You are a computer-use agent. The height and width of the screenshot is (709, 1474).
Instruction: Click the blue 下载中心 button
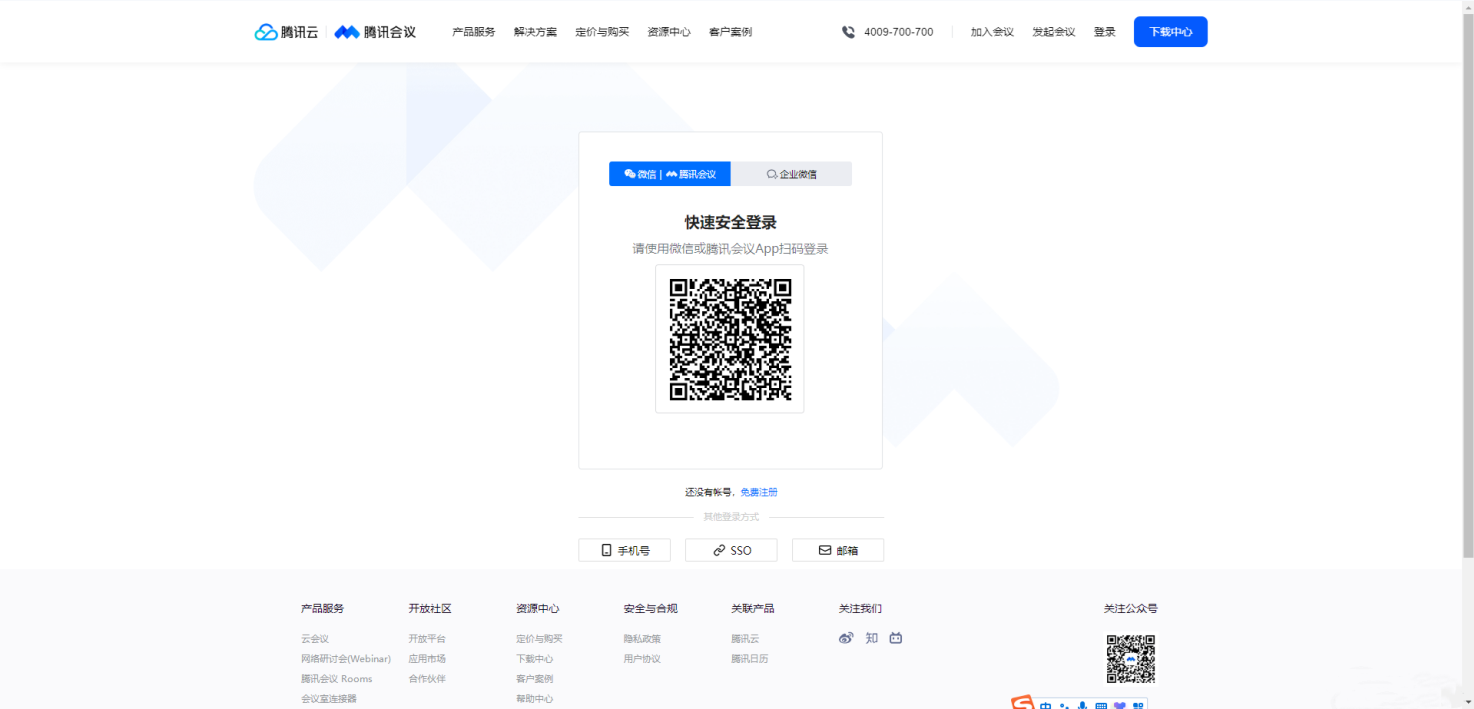click(x=1171, y=32)
